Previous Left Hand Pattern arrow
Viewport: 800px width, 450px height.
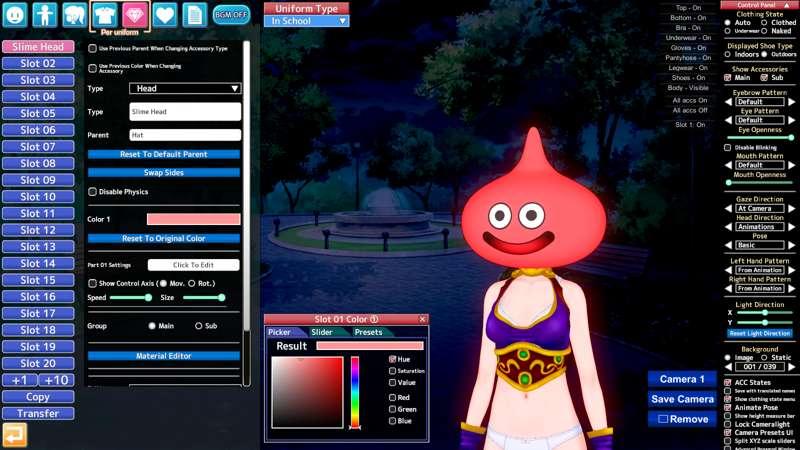point(729,270)
